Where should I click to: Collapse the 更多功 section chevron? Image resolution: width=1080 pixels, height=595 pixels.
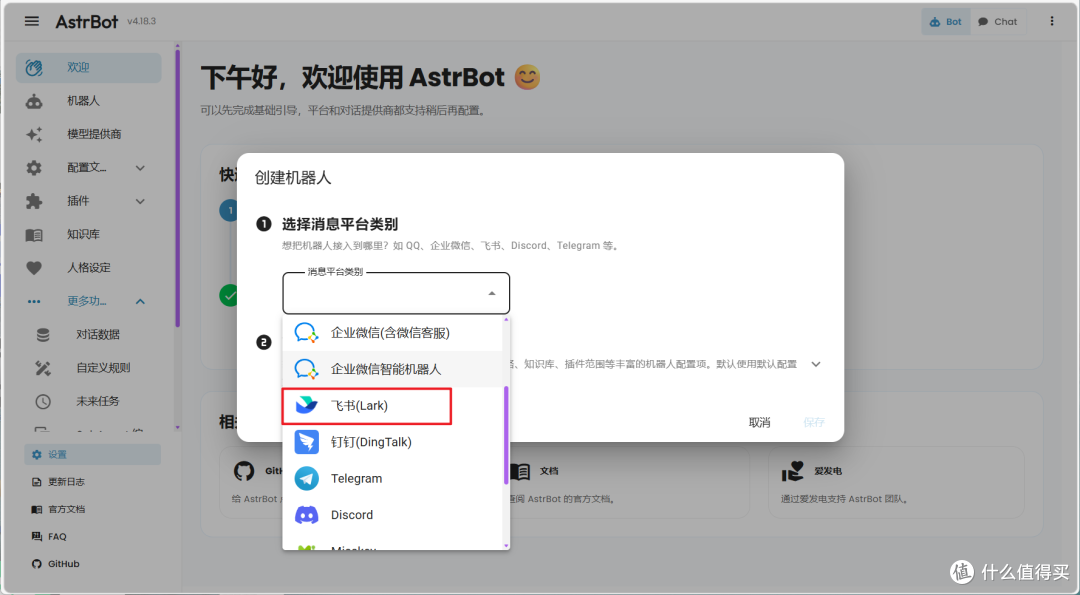(x=140, y=302)
